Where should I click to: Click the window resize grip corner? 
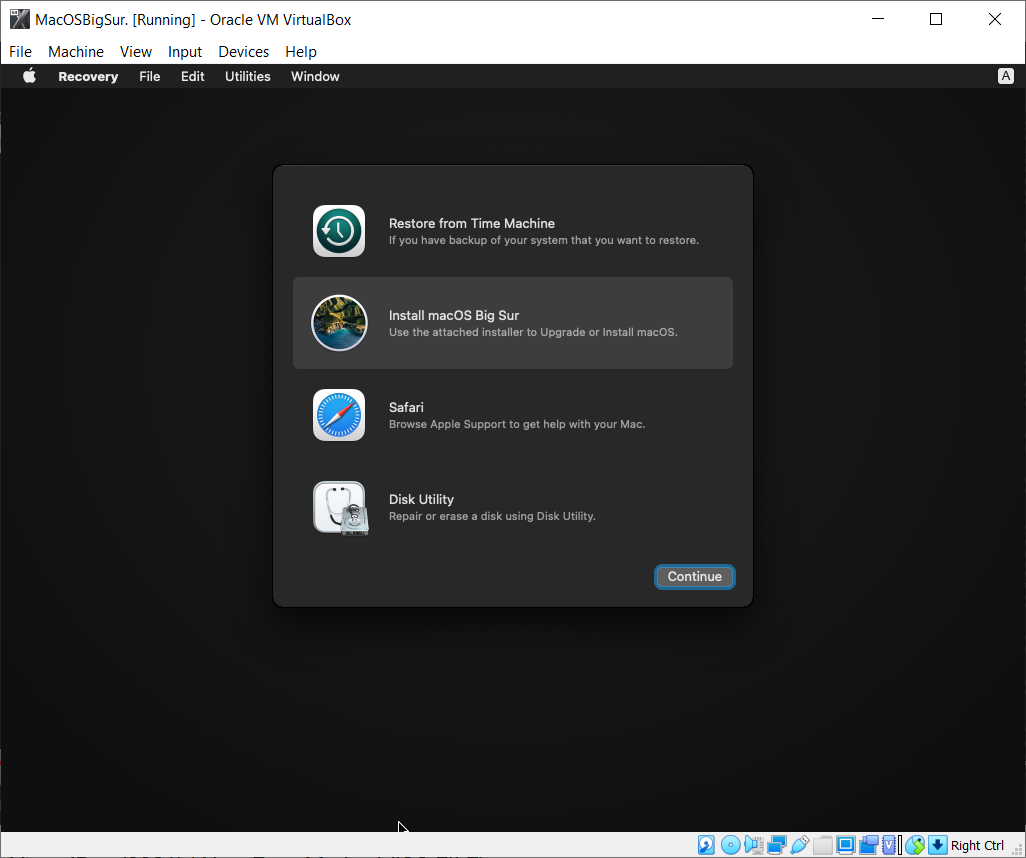point(1018,850)
